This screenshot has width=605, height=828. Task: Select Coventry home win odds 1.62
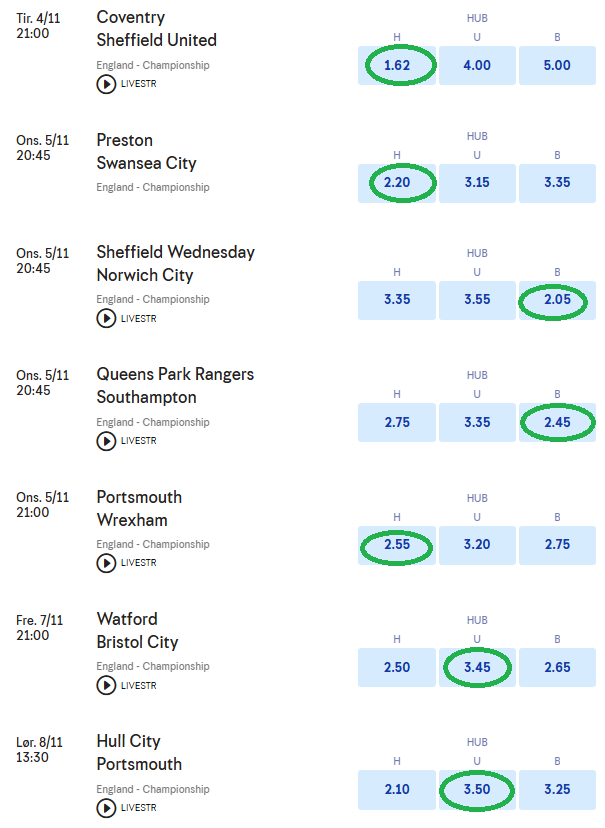(x=397, y=66)
